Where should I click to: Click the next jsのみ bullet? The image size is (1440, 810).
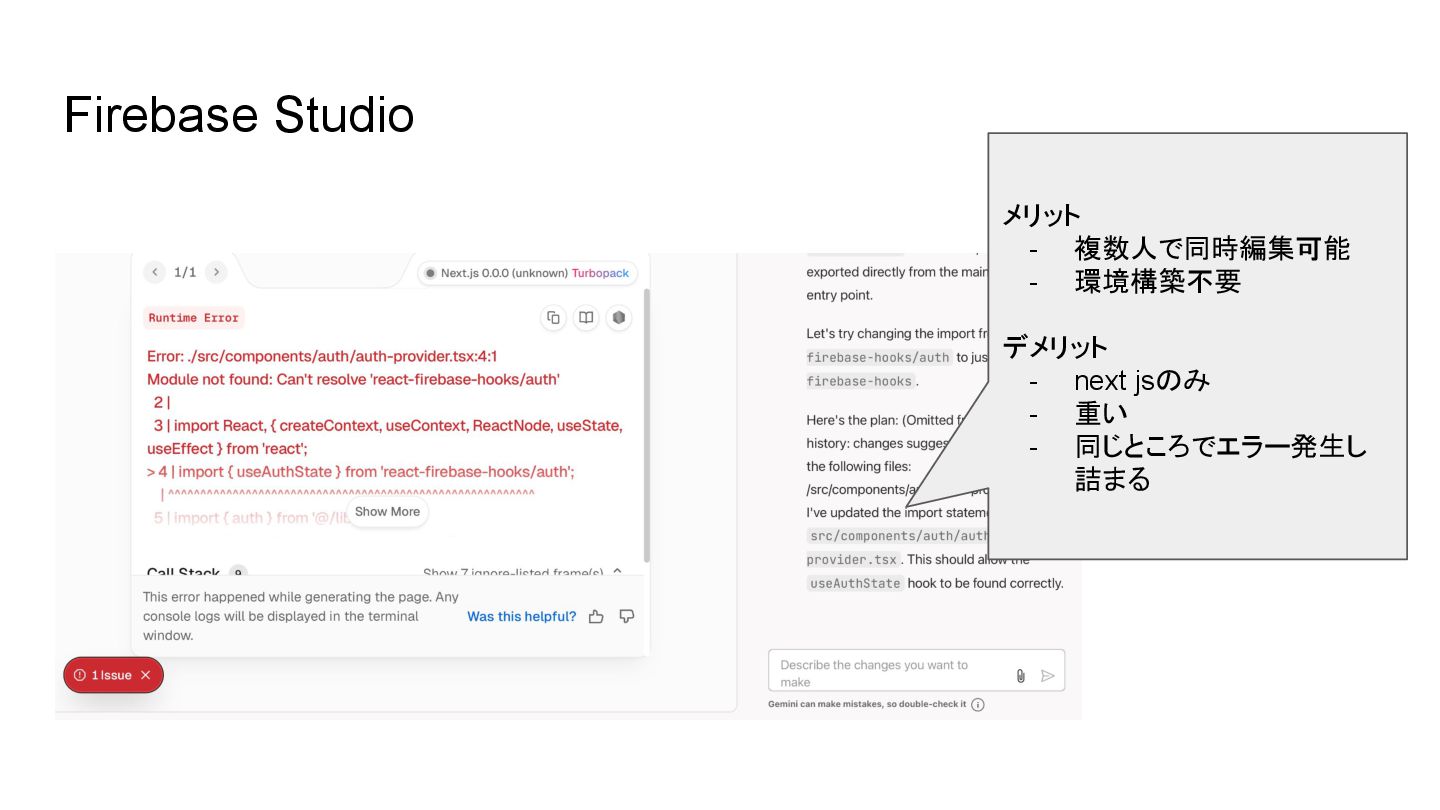coord(1142,381)
